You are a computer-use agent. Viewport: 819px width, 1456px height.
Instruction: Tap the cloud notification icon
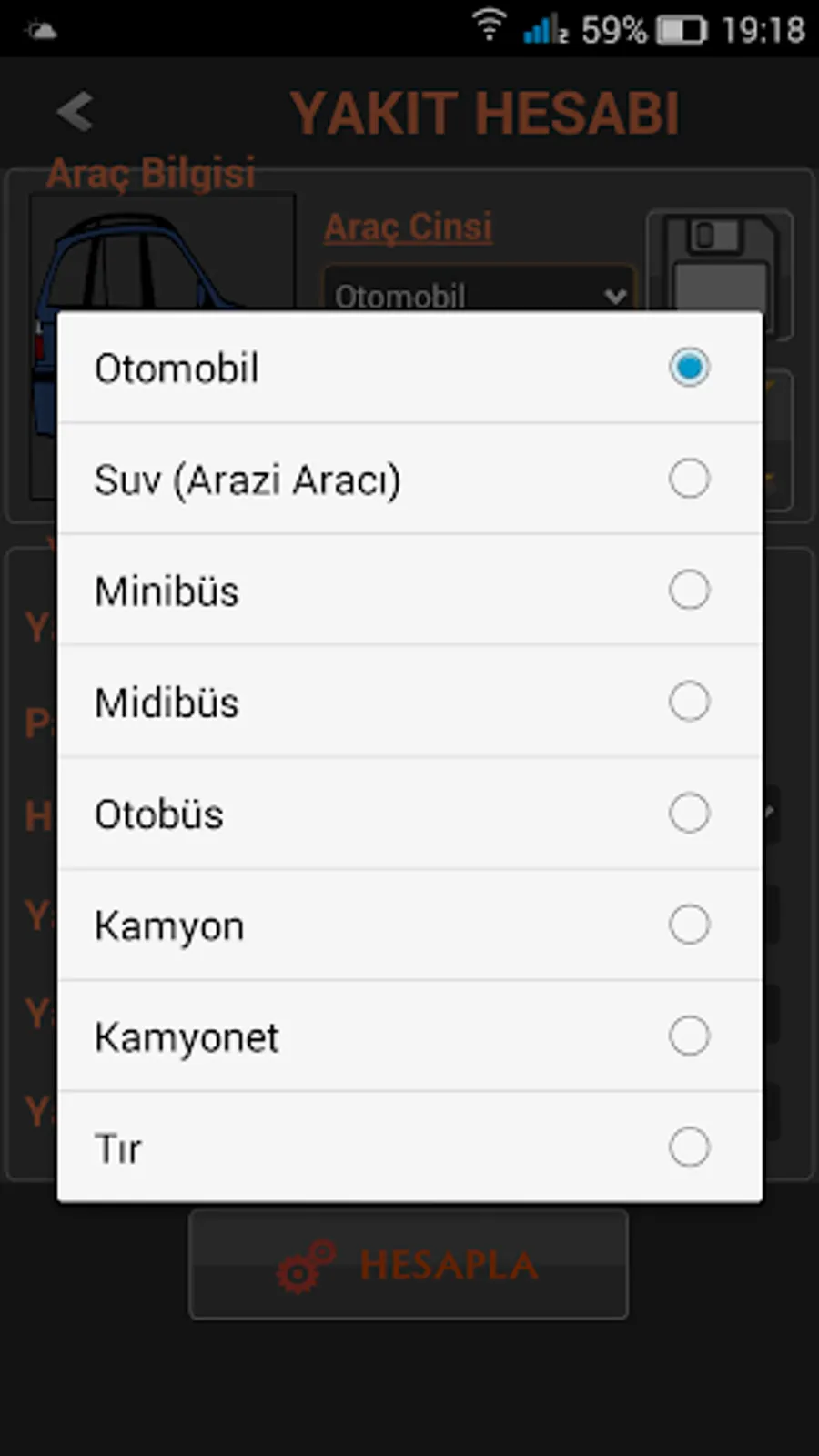[42, 30]
